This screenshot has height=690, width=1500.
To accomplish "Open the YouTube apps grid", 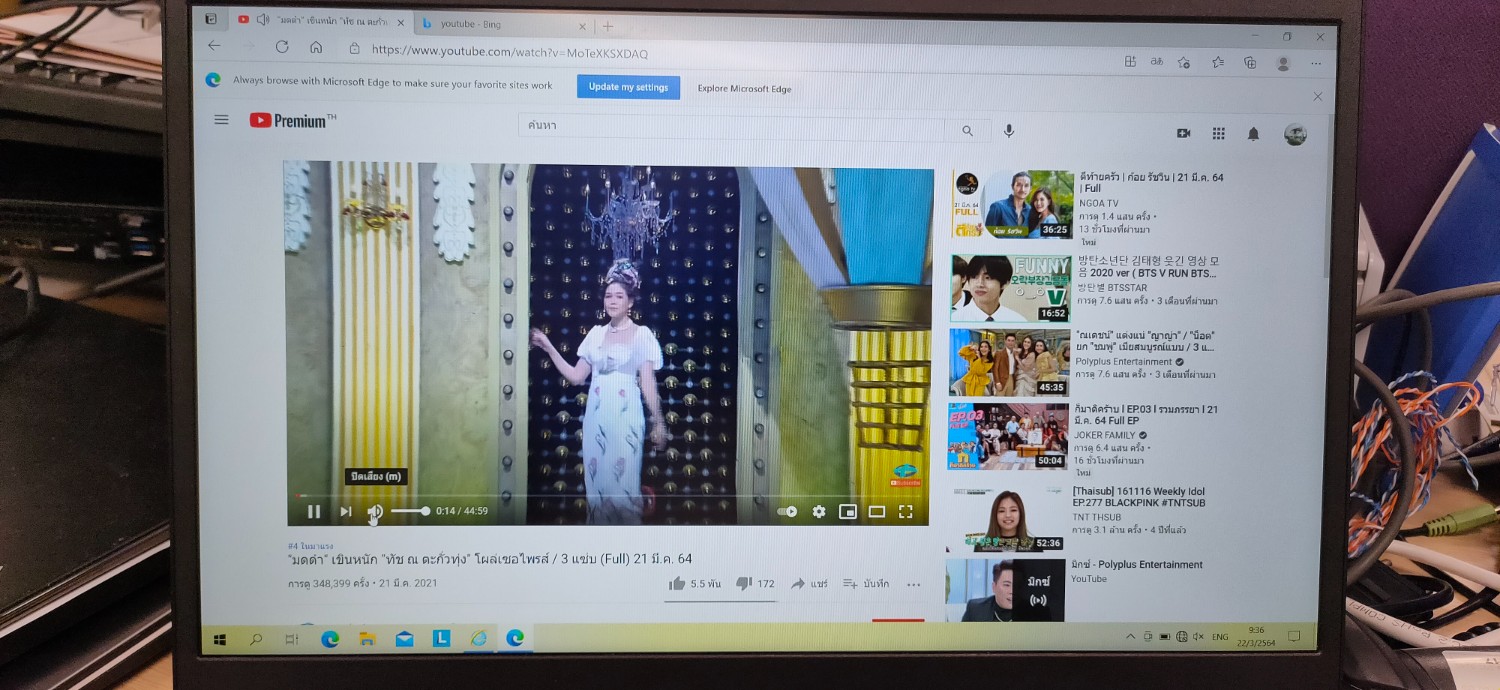I will pos(1219,133).
